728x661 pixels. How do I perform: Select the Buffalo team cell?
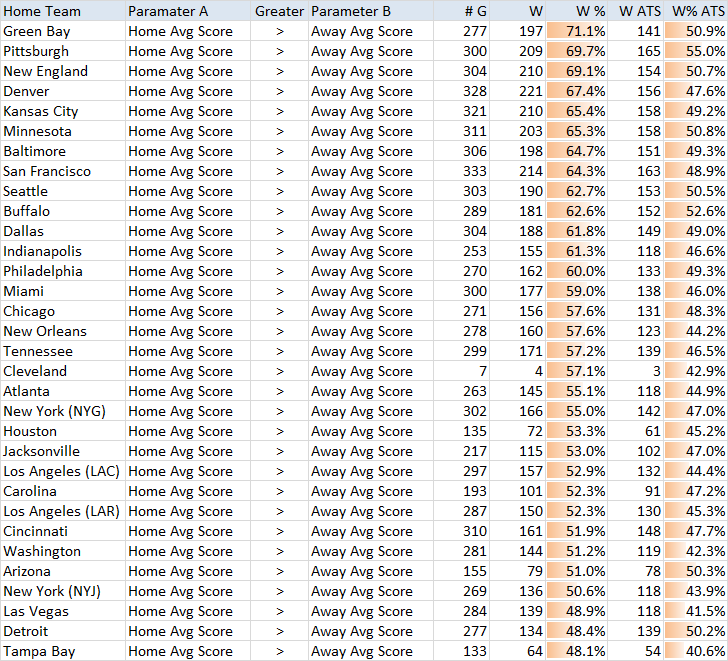coord(63,211)
